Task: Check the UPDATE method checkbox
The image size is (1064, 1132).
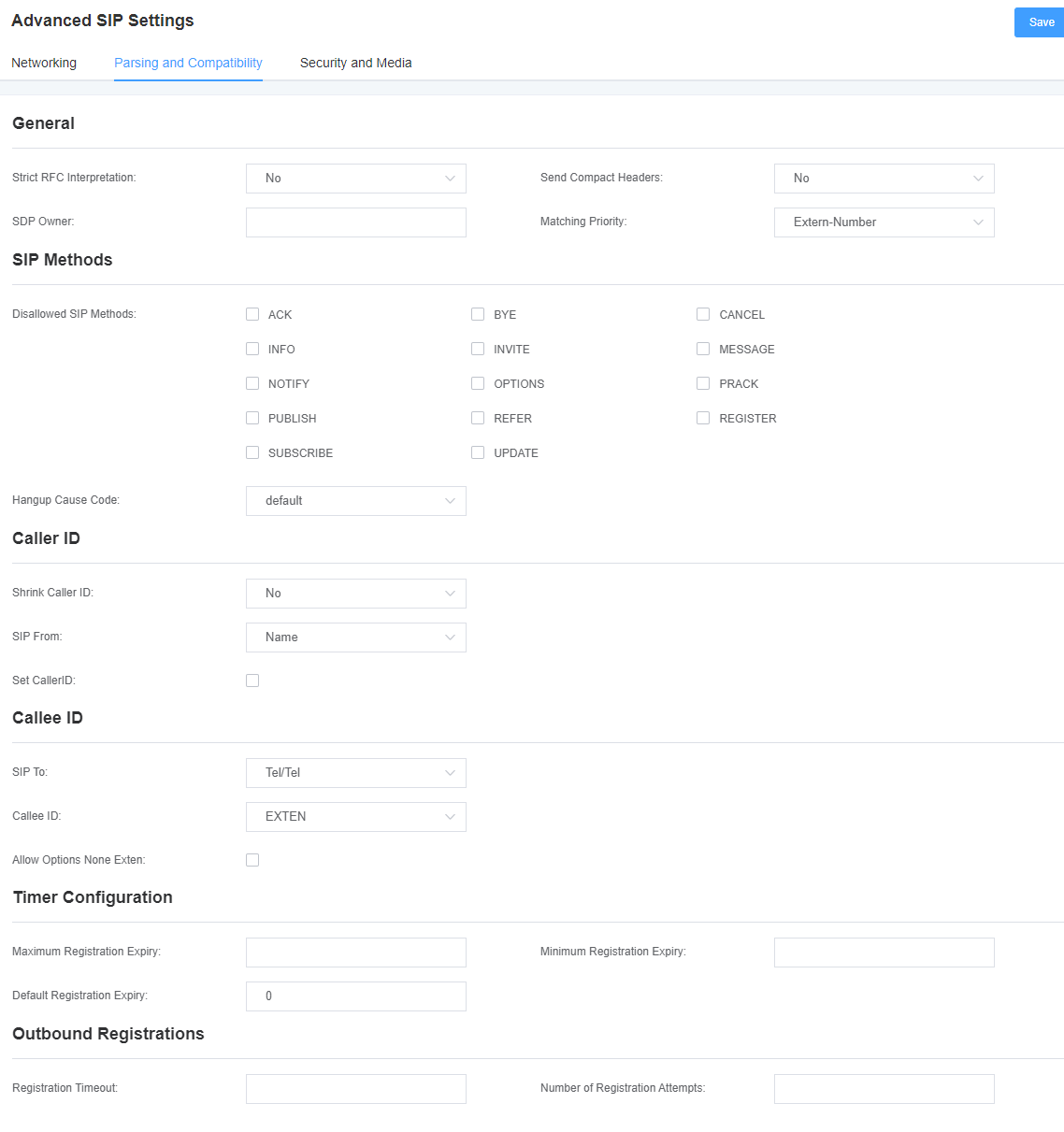Action: [x=478, y=452]
